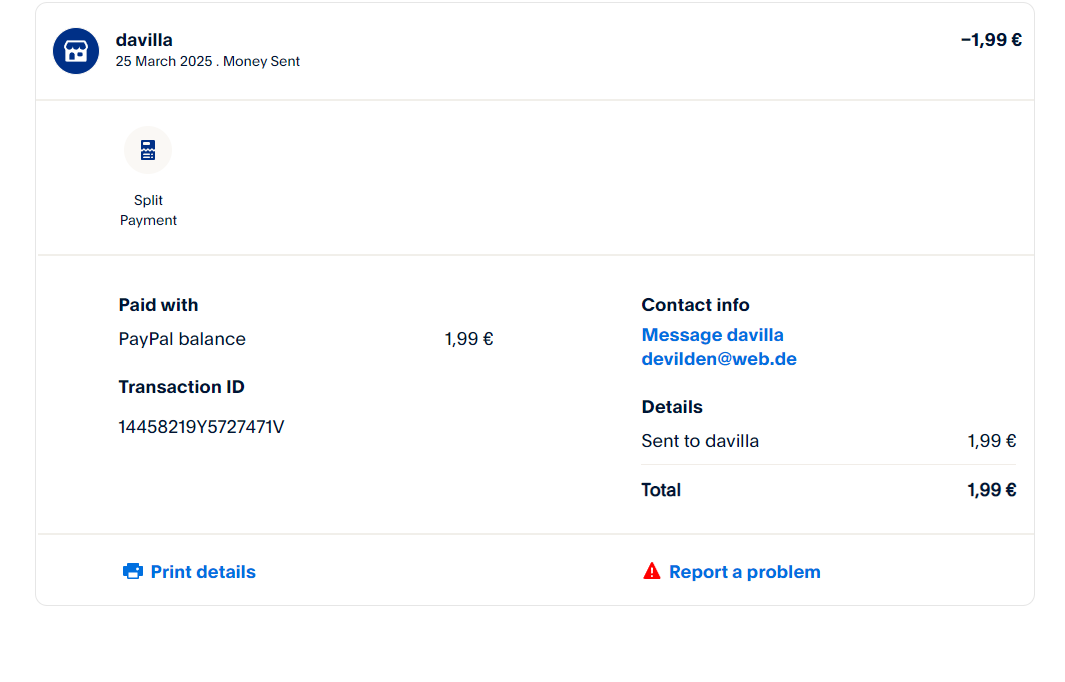Click the Total amount 1,99 €
The image size is (1065, 682).
[x=991, y=490]
